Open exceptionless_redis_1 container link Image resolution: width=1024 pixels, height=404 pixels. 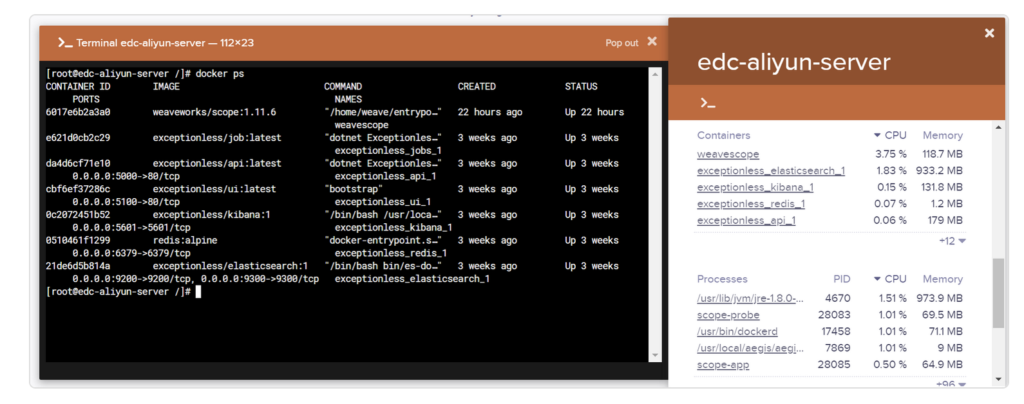tap(751, 204)
